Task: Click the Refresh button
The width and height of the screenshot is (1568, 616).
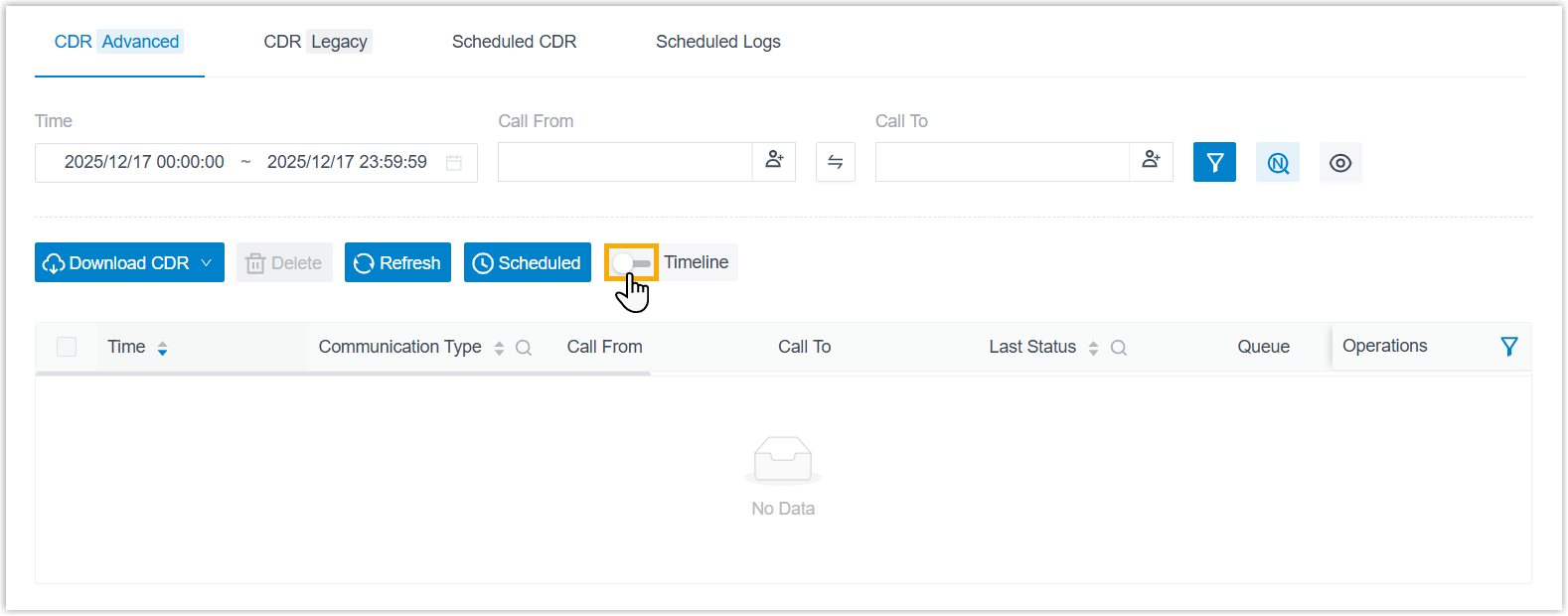Action: [397, 263]
